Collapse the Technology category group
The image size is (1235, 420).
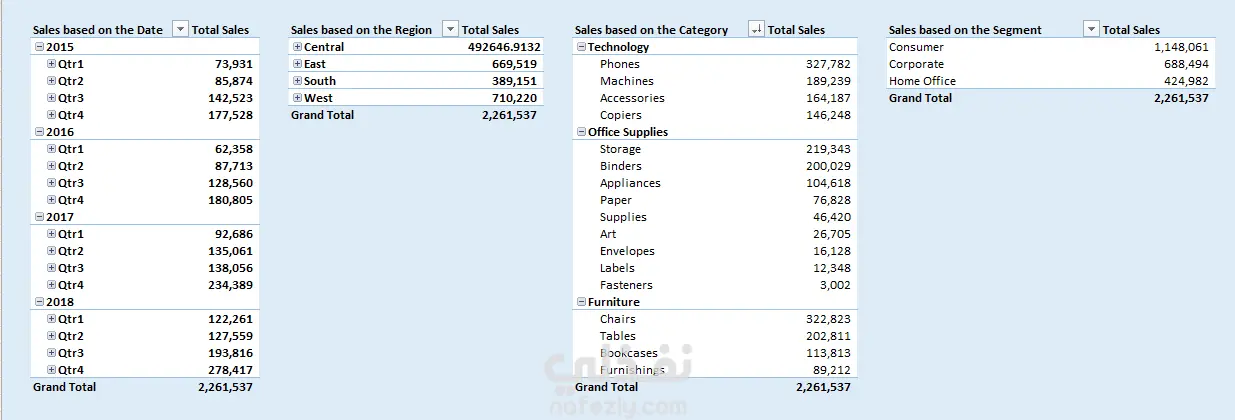point(581,47)
